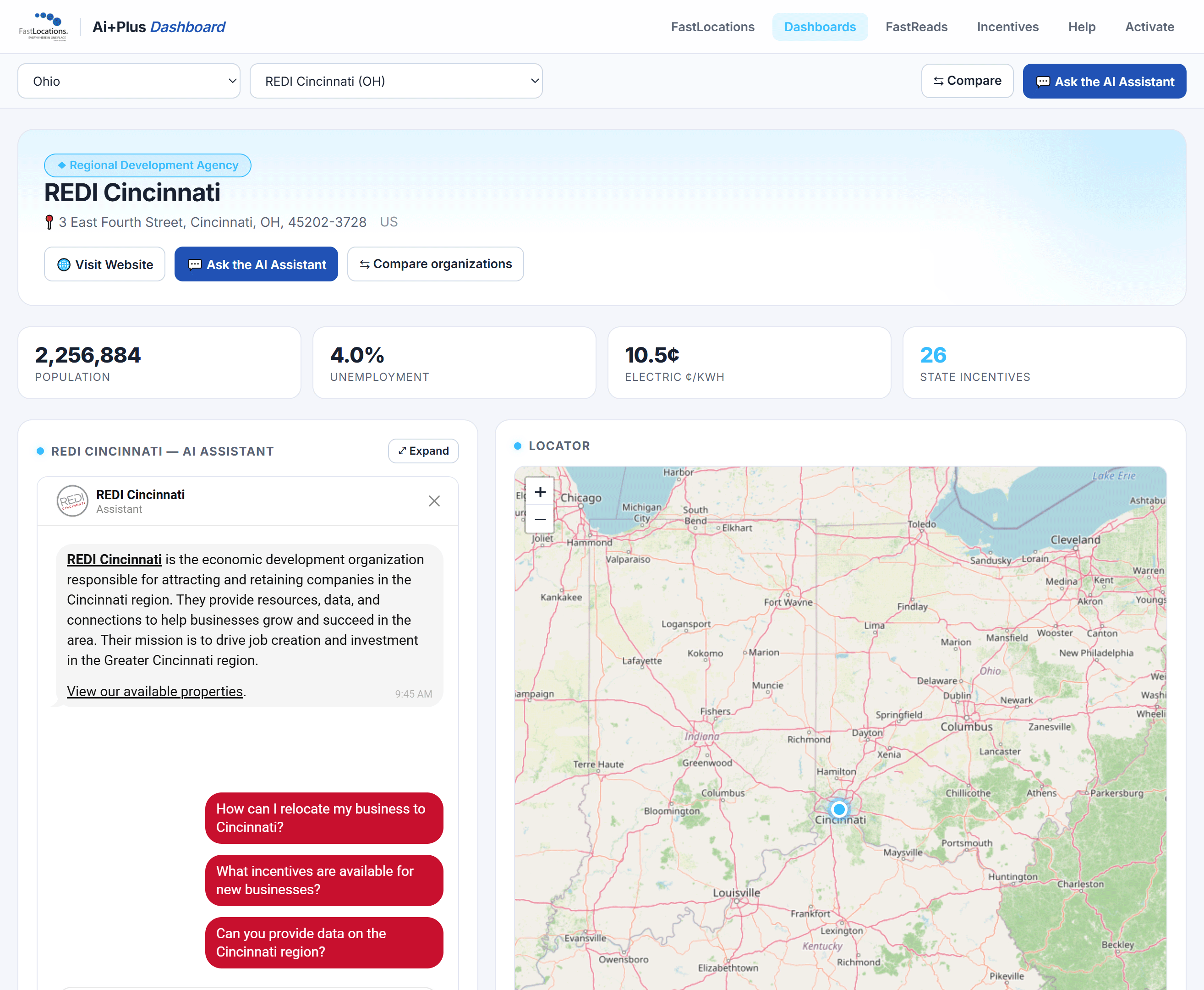Click the REDI Cincinnati avatar logo
This screenshot has width=1204, height=990.
tap(72, 501)
